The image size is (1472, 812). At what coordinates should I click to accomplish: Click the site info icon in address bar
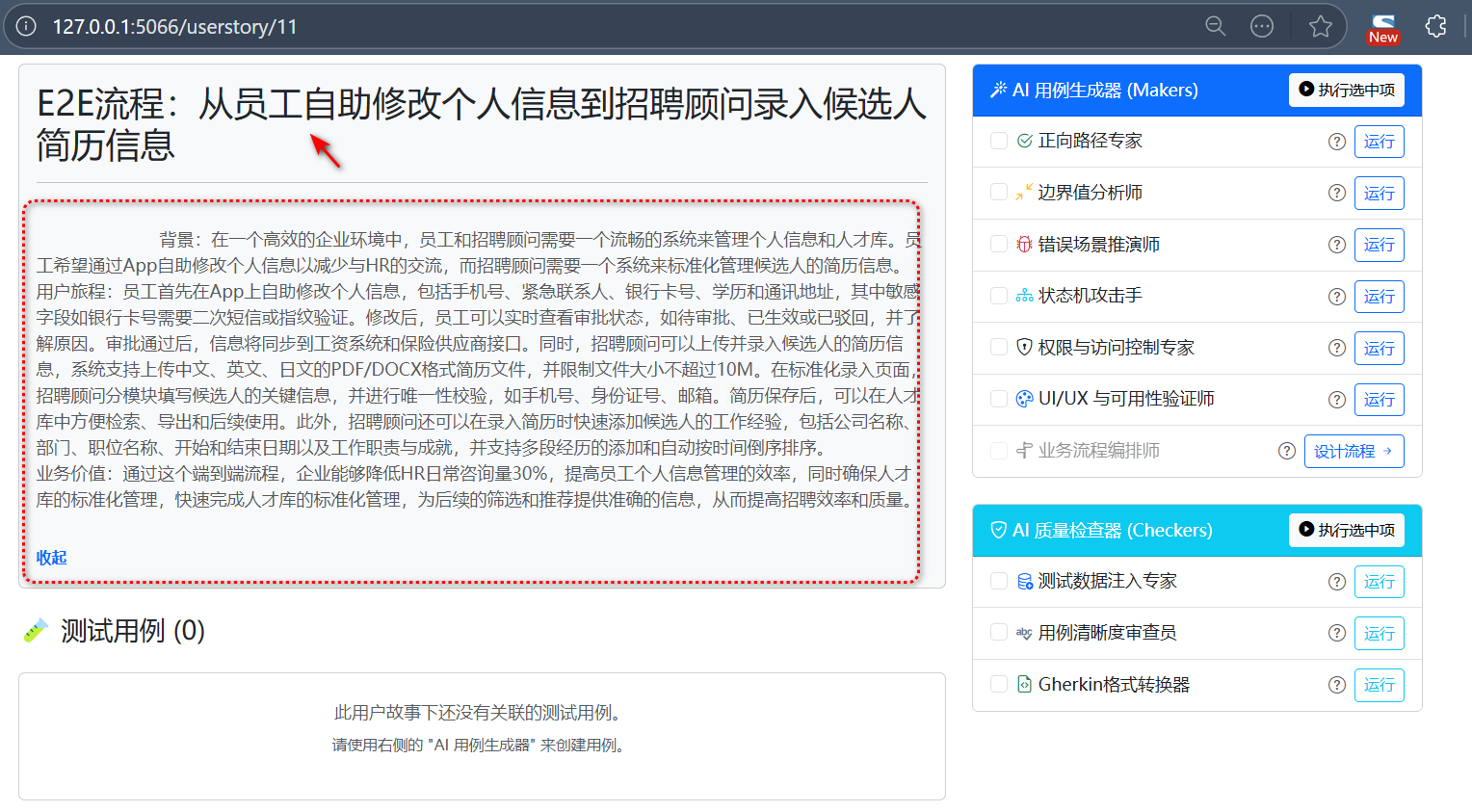click(x=26, y=26)
